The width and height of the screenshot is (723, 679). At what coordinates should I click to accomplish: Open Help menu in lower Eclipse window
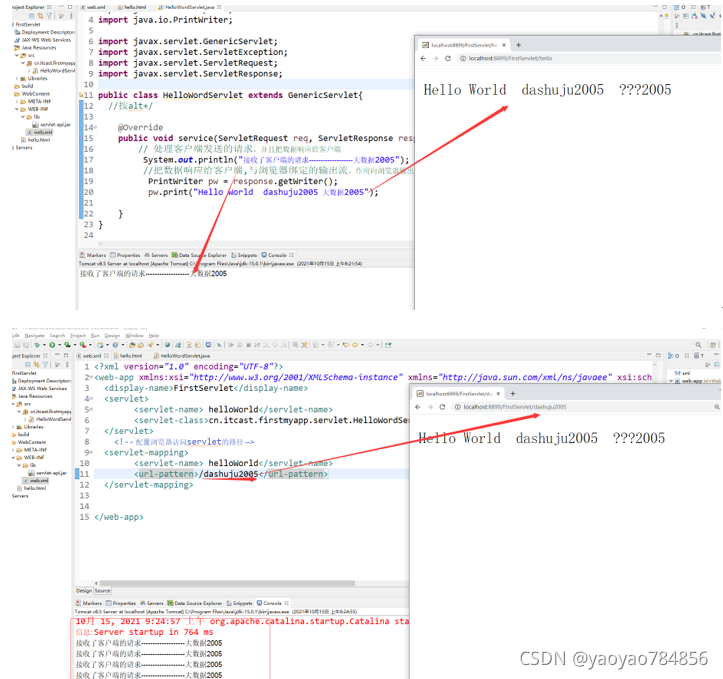(154, 336)
